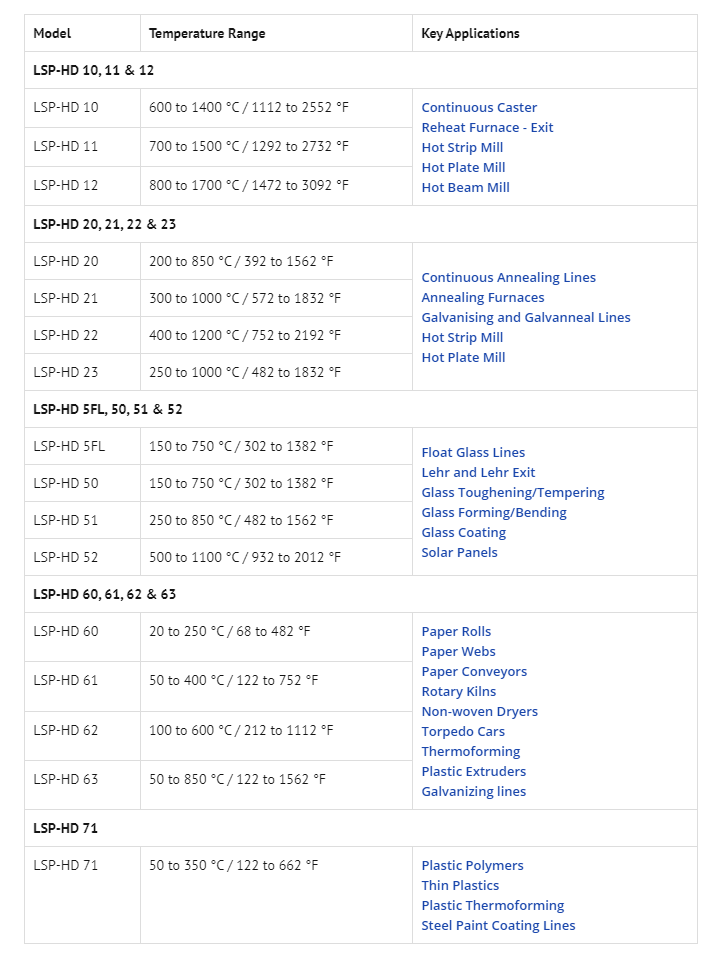Open the Paper Rolls link
715x957 pixels.
456,632
